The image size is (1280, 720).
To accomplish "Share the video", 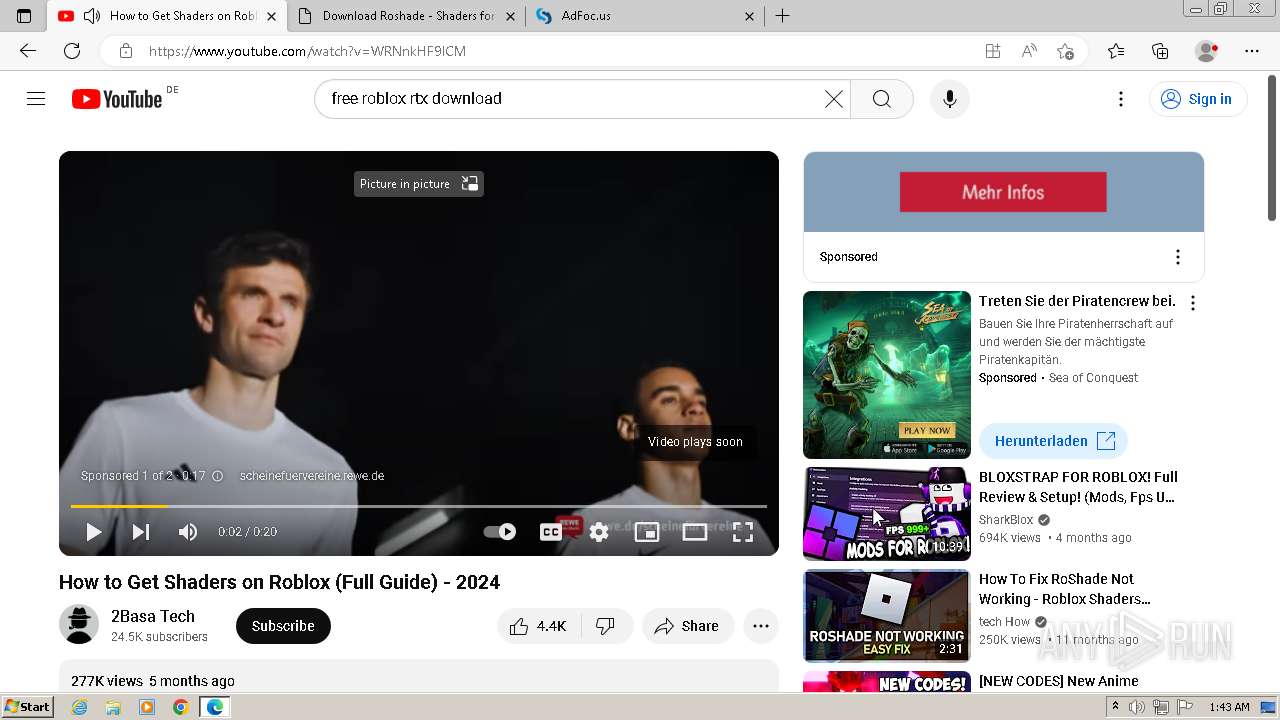I will tap(688, 626).
